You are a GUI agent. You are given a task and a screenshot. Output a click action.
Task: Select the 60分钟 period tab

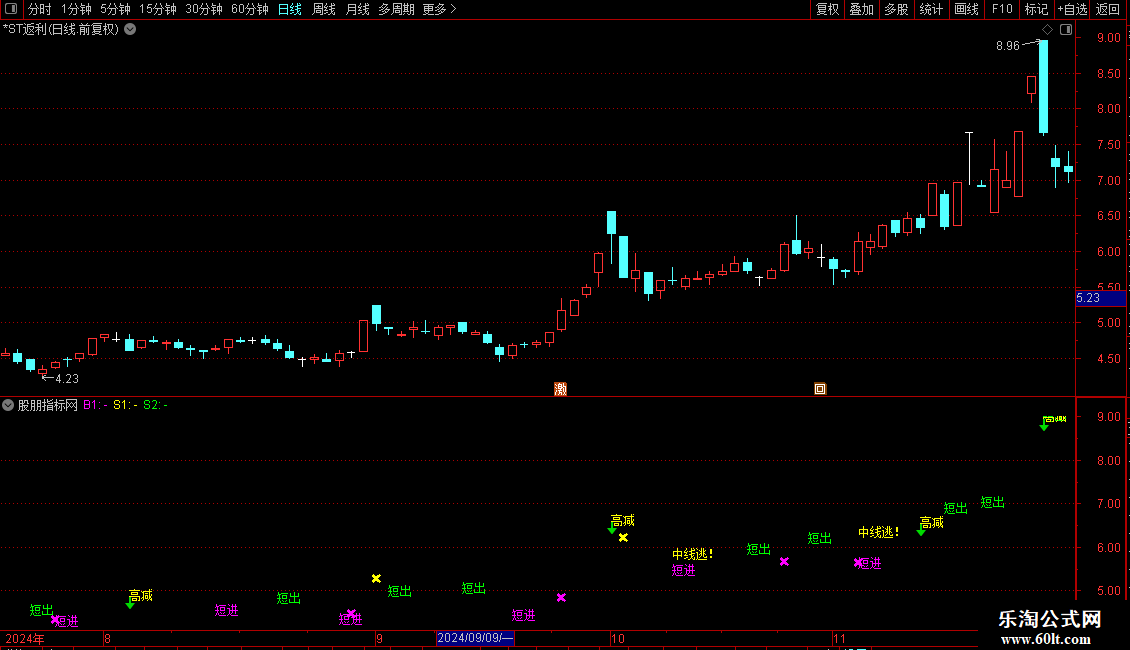[x=249, y=9]
